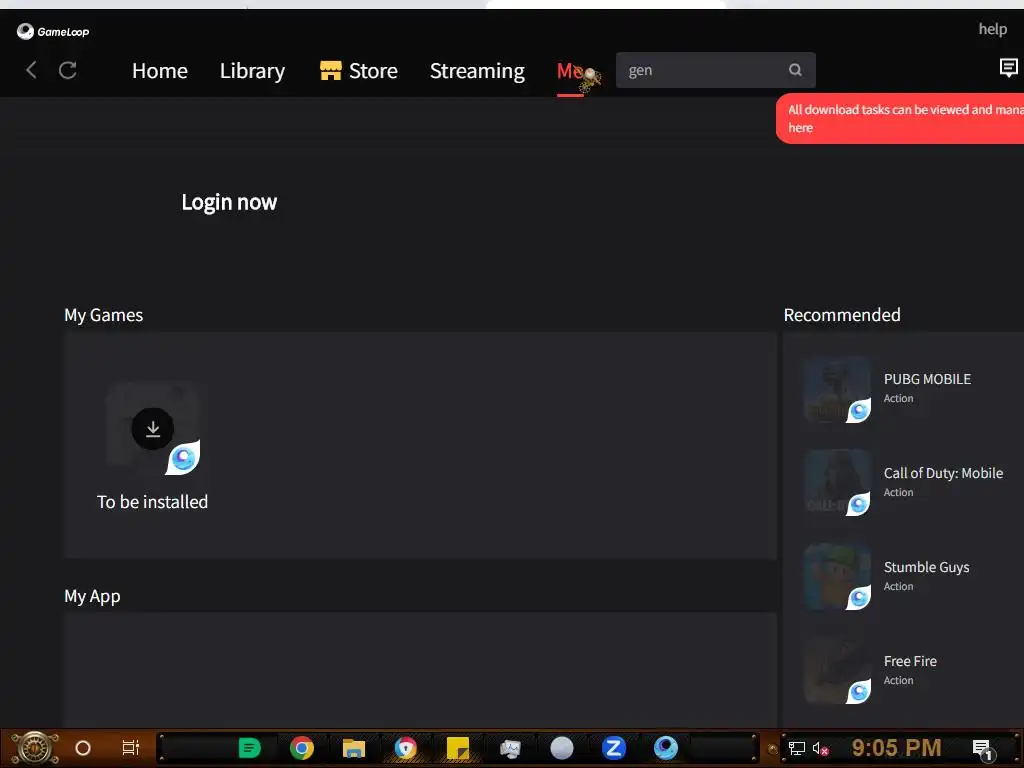Click the download arrow on pending game
The width and height of the screenshot is (1024, 768).
coord(153,429)
